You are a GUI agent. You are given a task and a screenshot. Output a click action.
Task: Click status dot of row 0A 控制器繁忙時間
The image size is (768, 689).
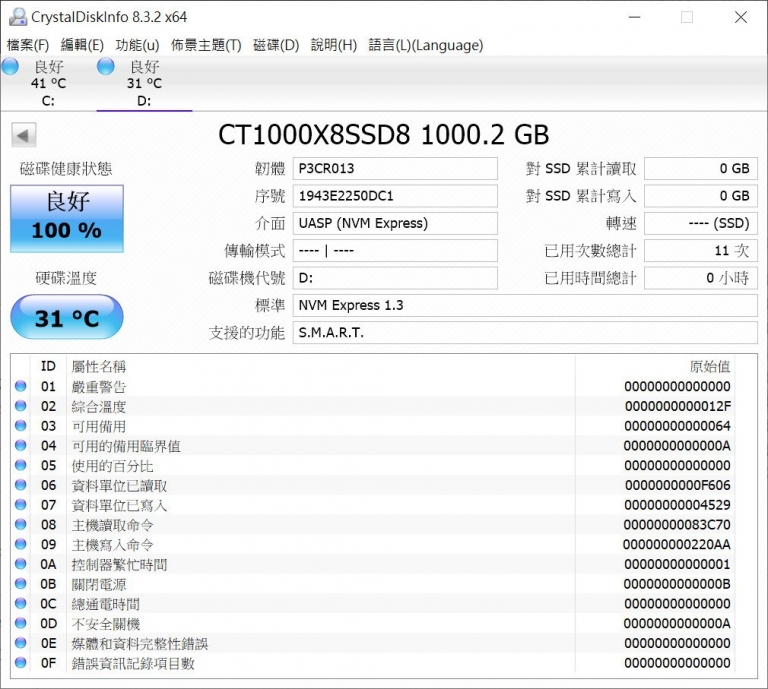pos(21,564)
